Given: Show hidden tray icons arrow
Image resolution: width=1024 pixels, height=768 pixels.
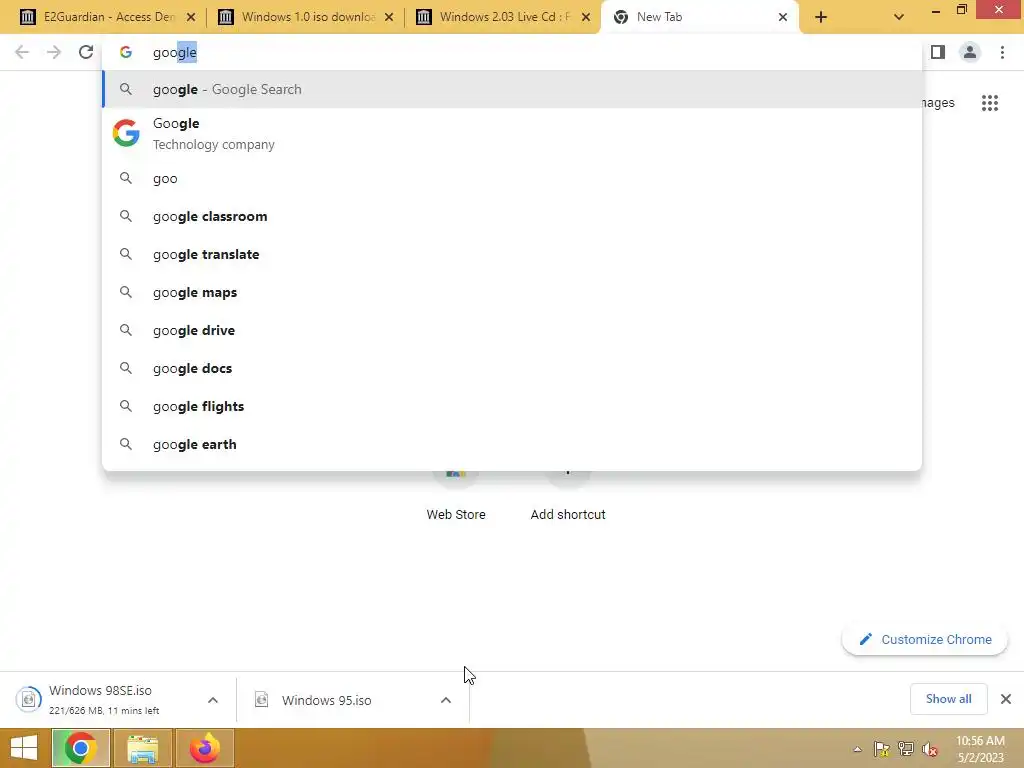Looking at the screenshot, I should click(x=857, y=749).
